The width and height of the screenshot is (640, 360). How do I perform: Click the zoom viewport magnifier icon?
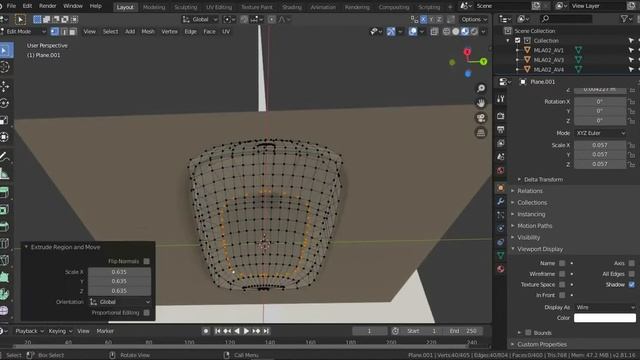point(481,88)
